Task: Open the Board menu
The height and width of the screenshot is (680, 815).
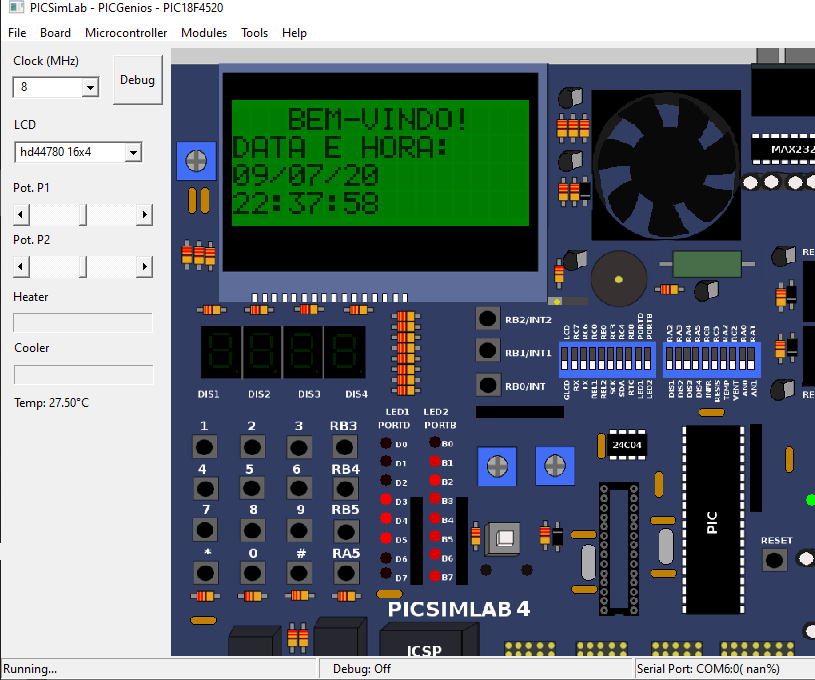Action: coord(55,33)
